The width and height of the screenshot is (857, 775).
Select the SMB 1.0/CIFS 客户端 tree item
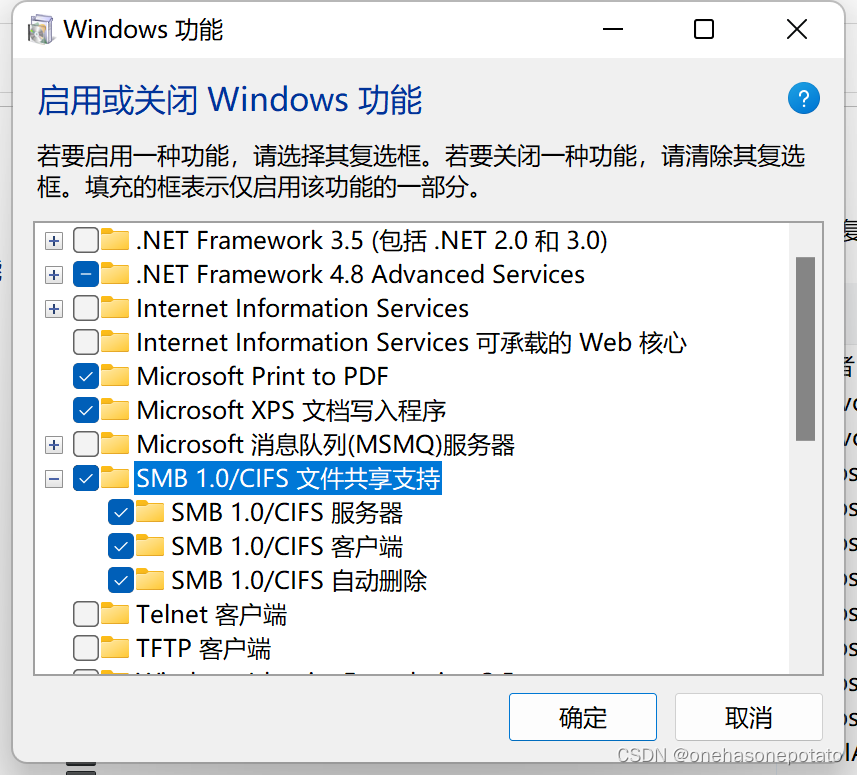287,547
